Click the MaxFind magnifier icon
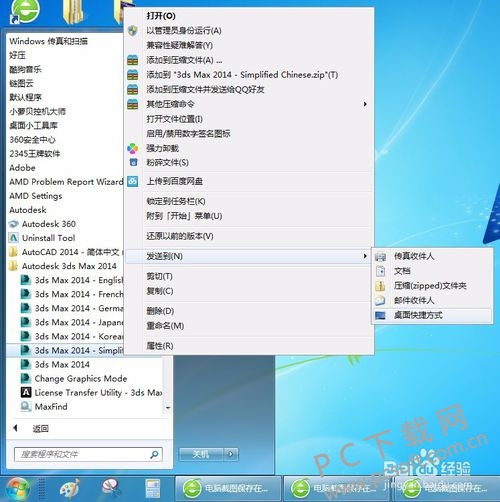 [x=26, y=406]
